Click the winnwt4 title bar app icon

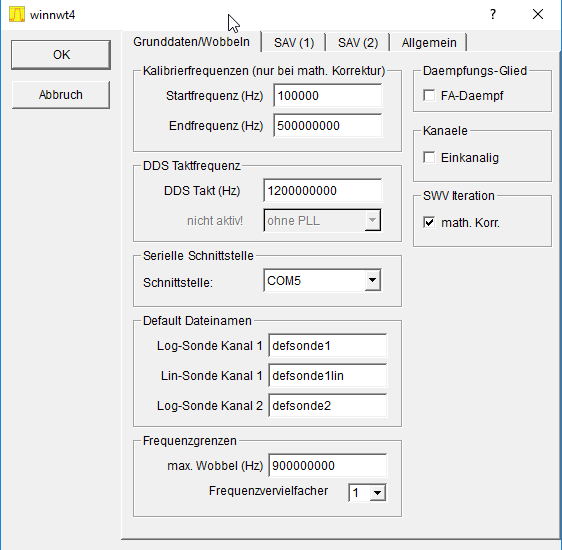(x=16, y=15)
